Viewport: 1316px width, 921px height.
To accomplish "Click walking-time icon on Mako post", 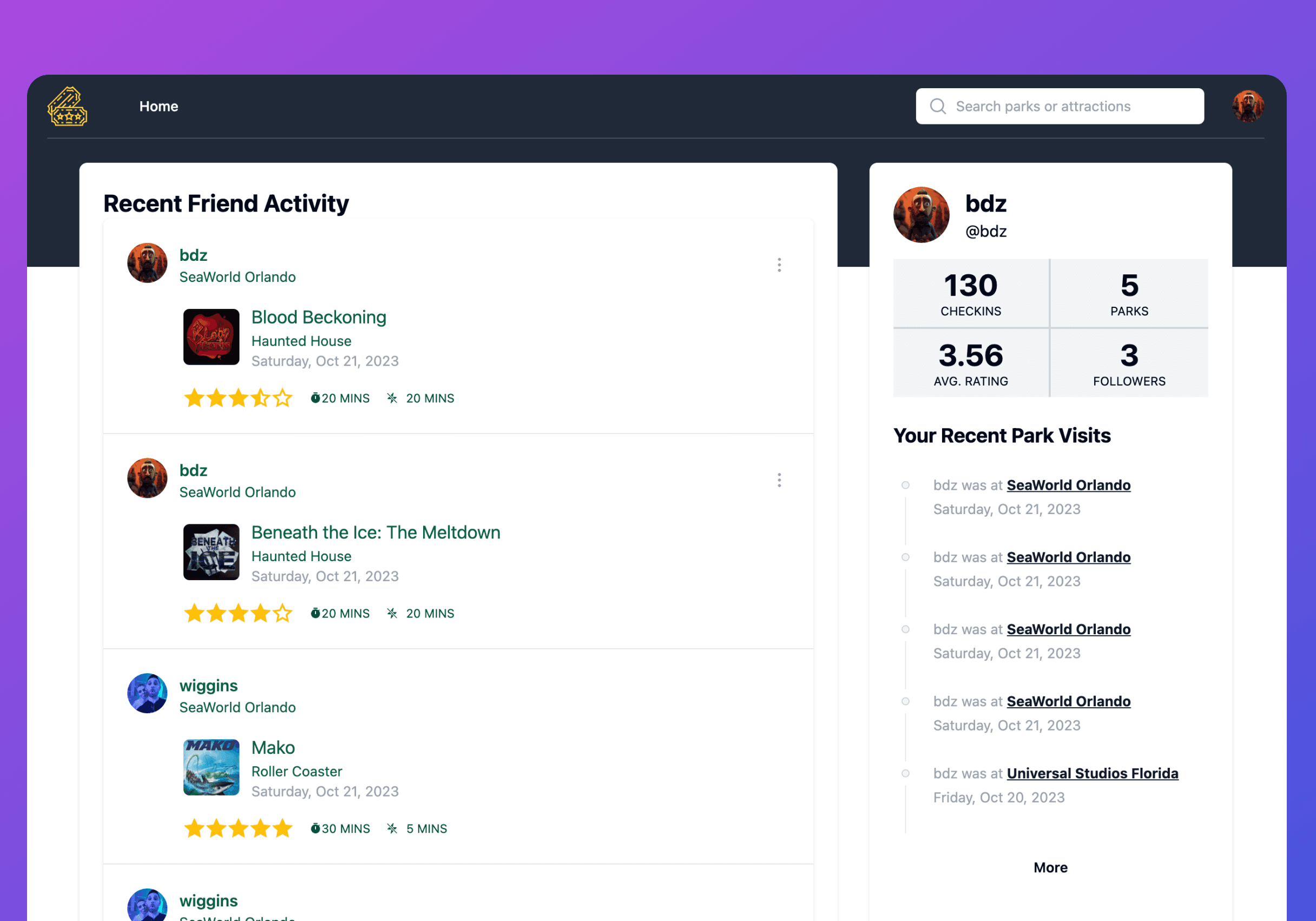I will pos(392,828).
